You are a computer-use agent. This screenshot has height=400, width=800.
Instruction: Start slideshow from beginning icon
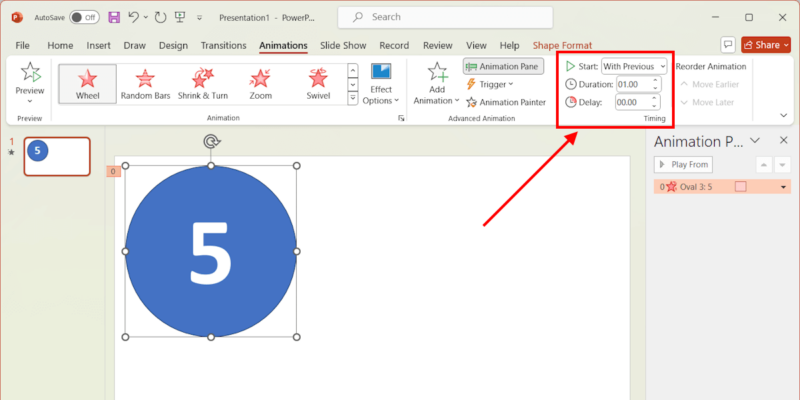click(180, 17)
